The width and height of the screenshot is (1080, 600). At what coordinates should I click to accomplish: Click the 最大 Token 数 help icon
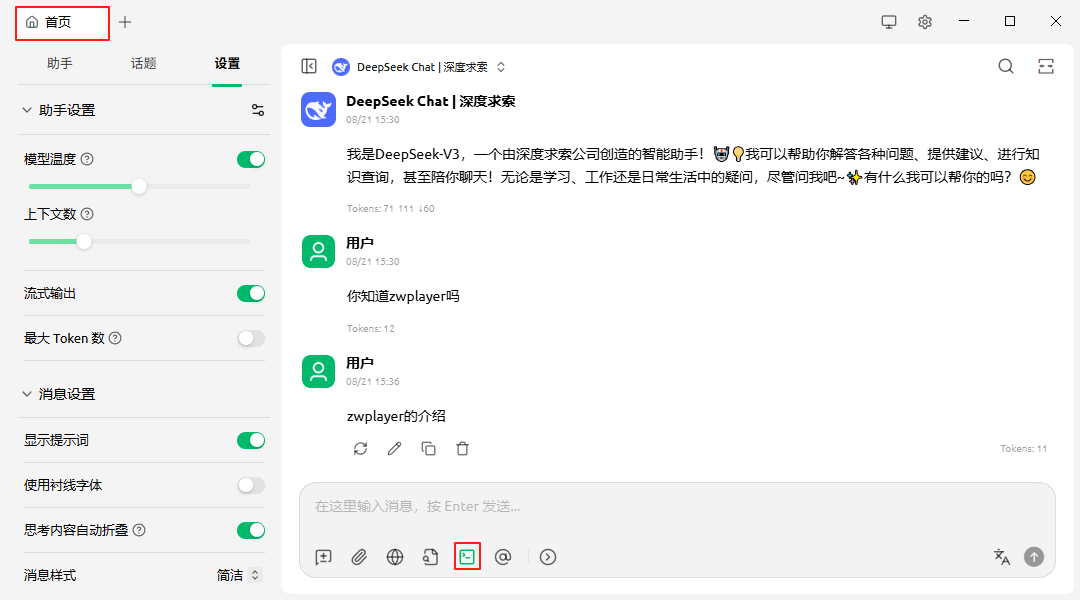116,338
